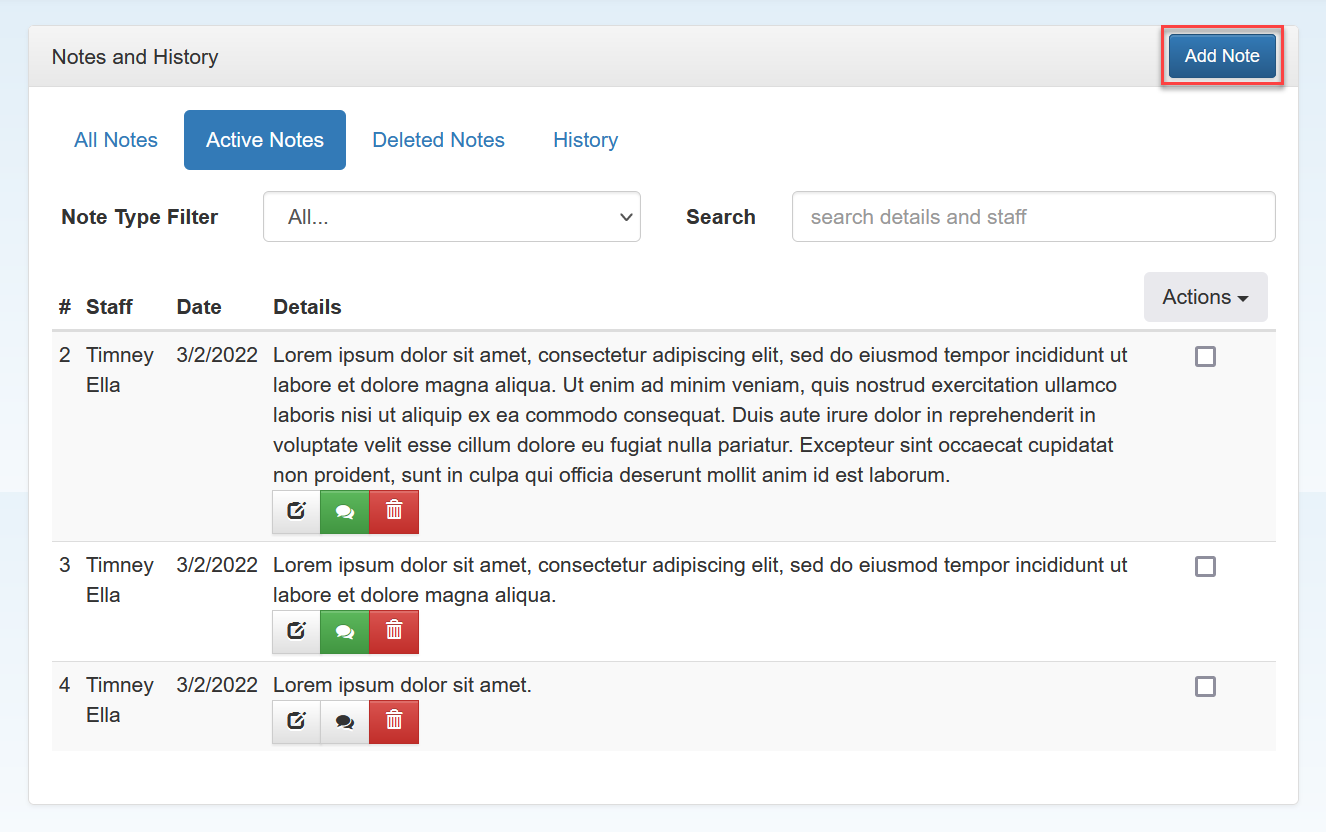
Task: Open comments on note 2
Action: point(345,512)
